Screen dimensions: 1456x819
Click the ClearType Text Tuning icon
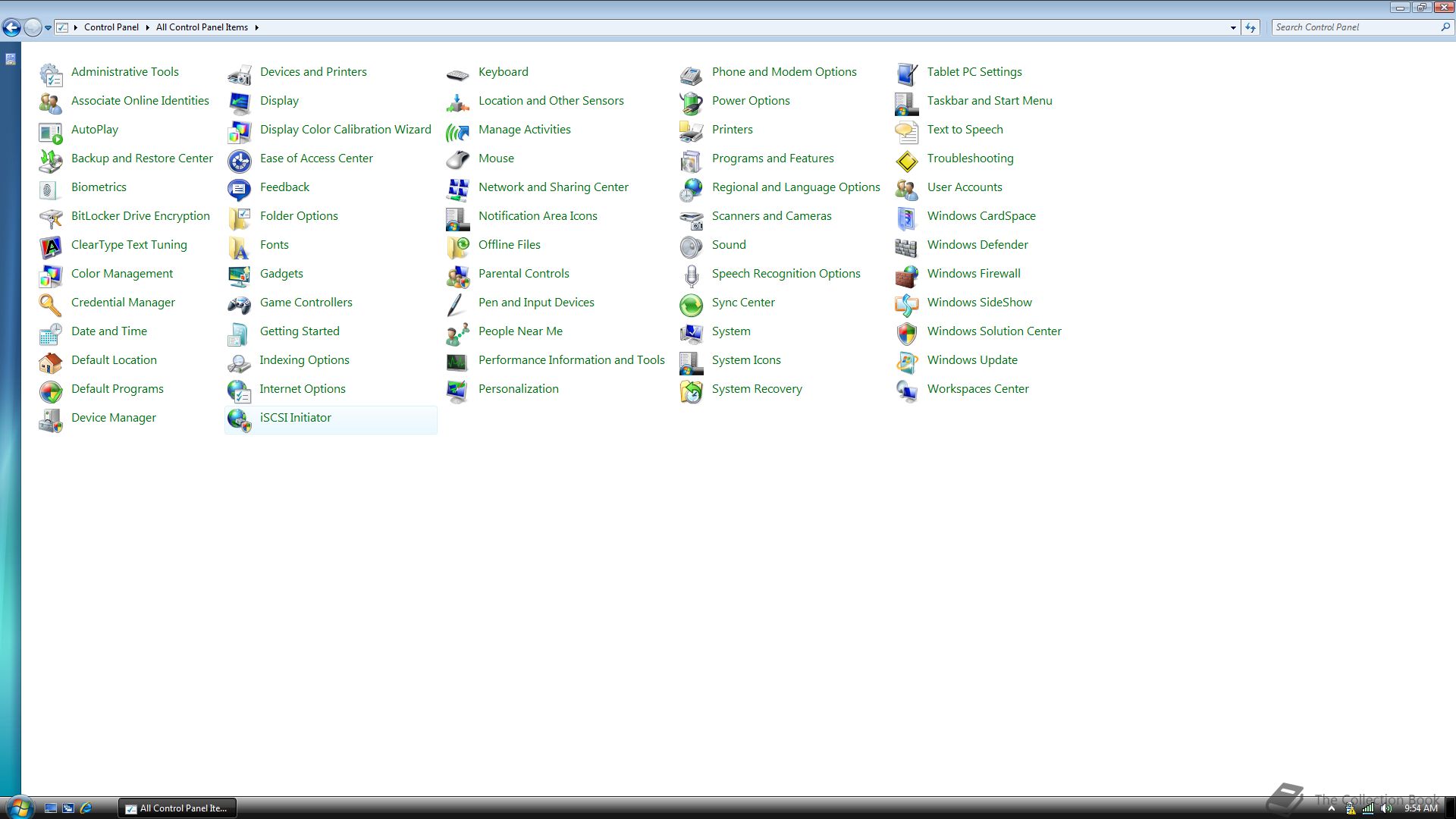[51, 246]
